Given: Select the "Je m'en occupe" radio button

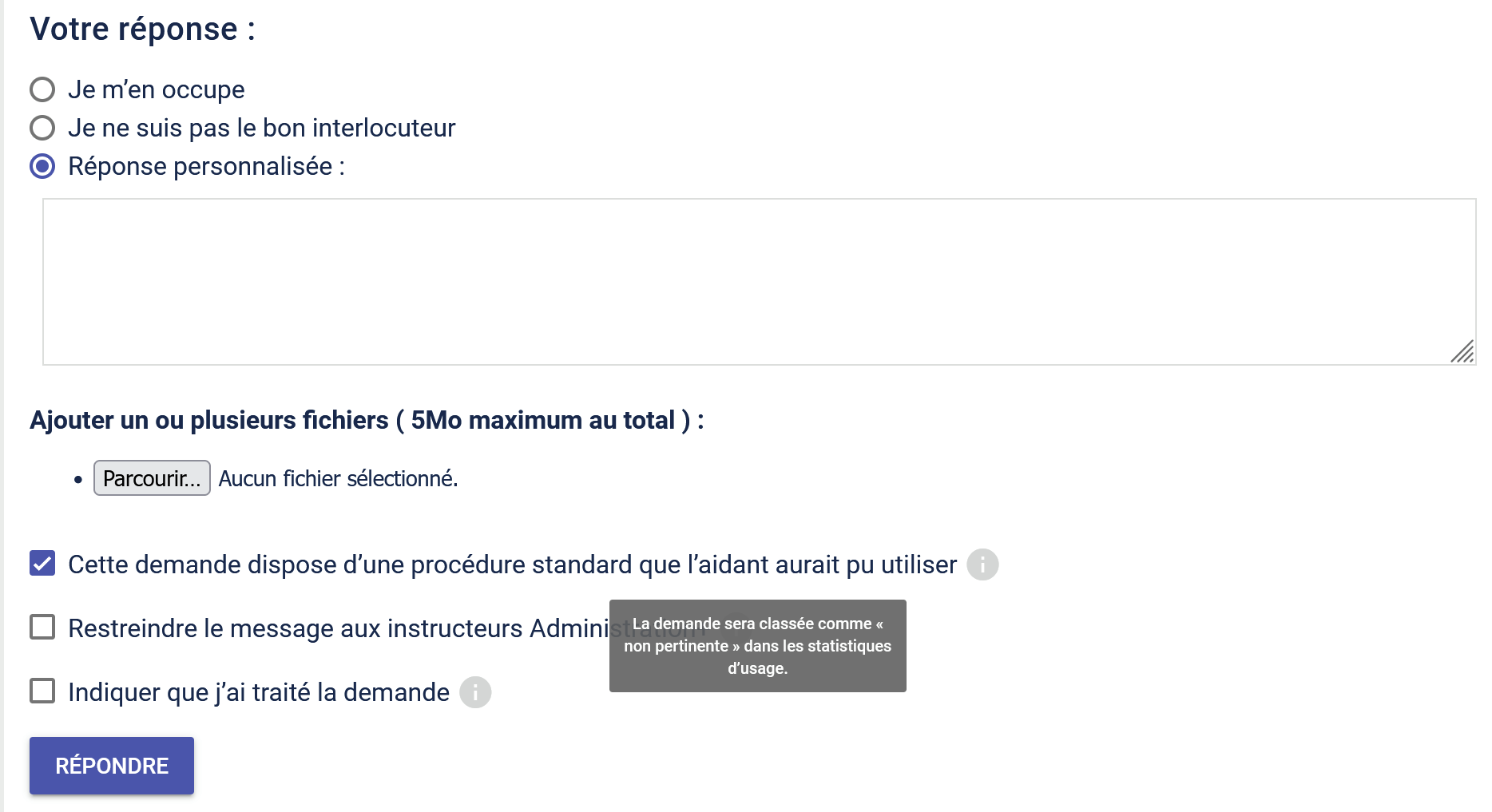Looking at the screenshot, I should click(42, 89).
